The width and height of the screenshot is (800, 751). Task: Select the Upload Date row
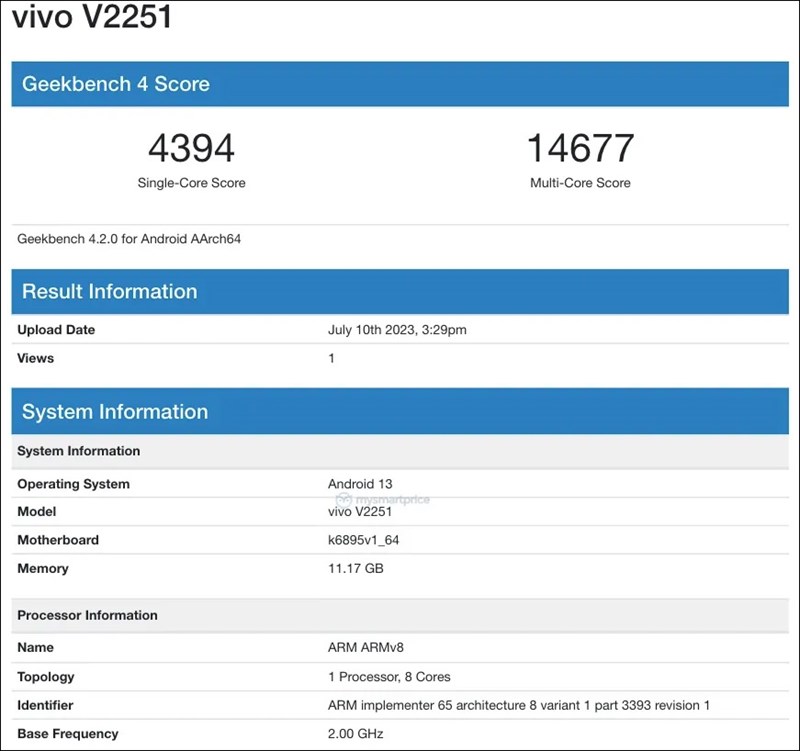point(55,330)
